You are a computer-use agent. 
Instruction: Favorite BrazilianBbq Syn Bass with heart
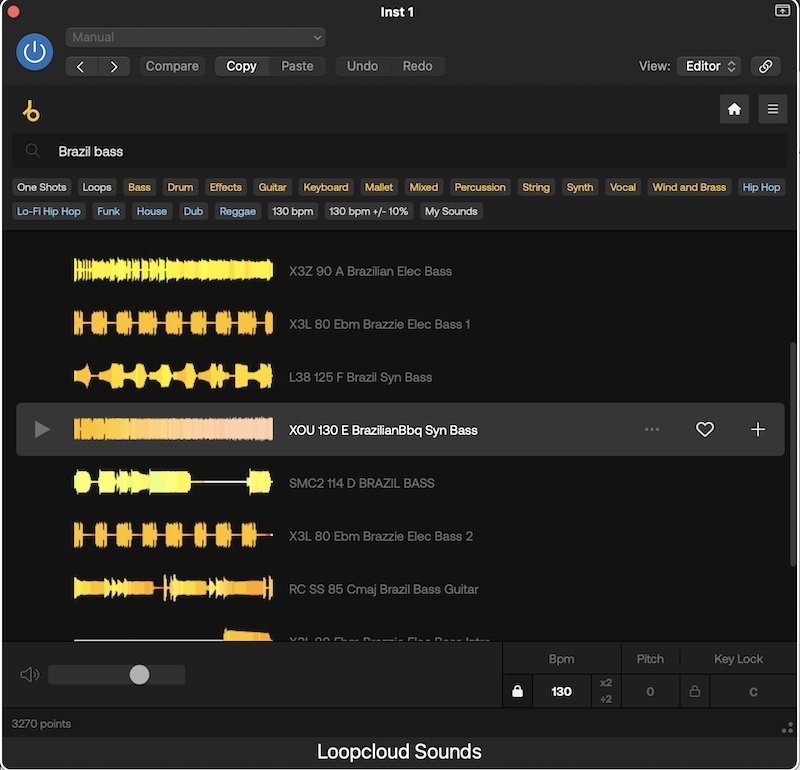(705, 429)
